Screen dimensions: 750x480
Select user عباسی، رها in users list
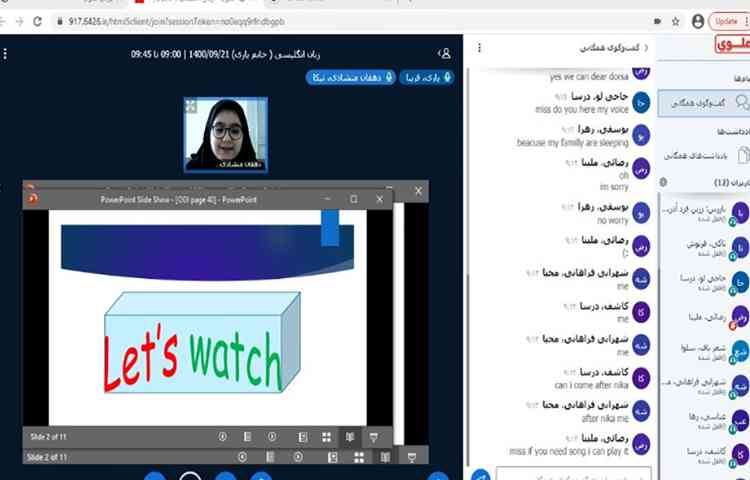pos(705,420)
